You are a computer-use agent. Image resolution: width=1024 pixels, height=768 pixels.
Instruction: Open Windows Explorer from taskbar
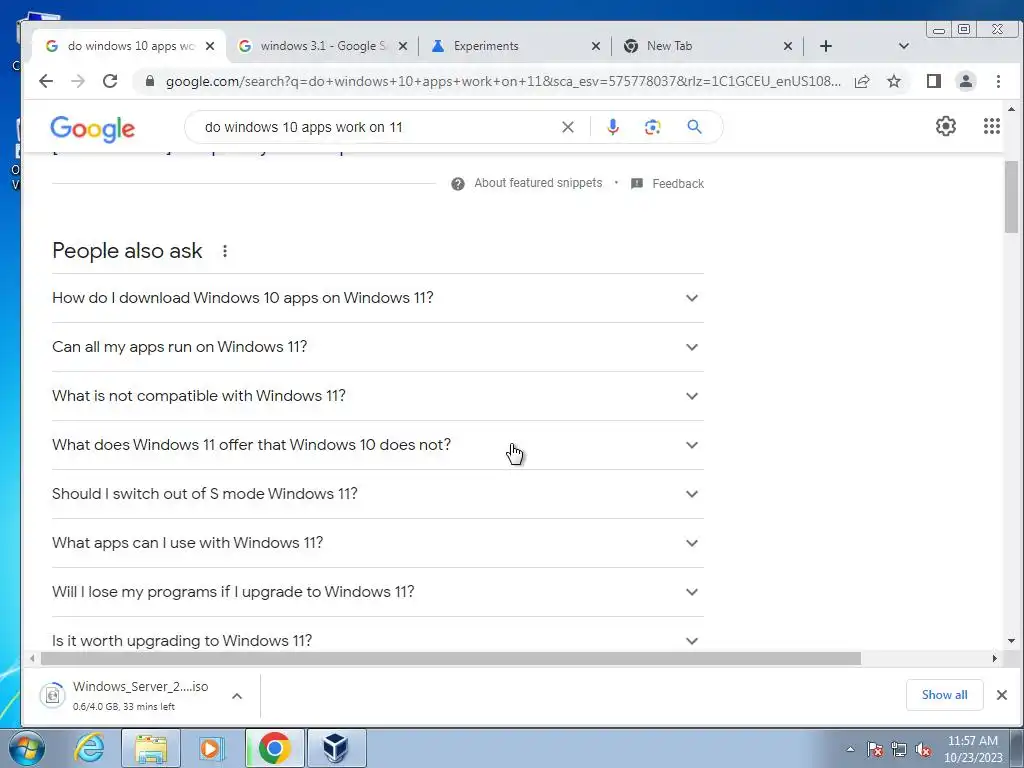pos(151,748)
